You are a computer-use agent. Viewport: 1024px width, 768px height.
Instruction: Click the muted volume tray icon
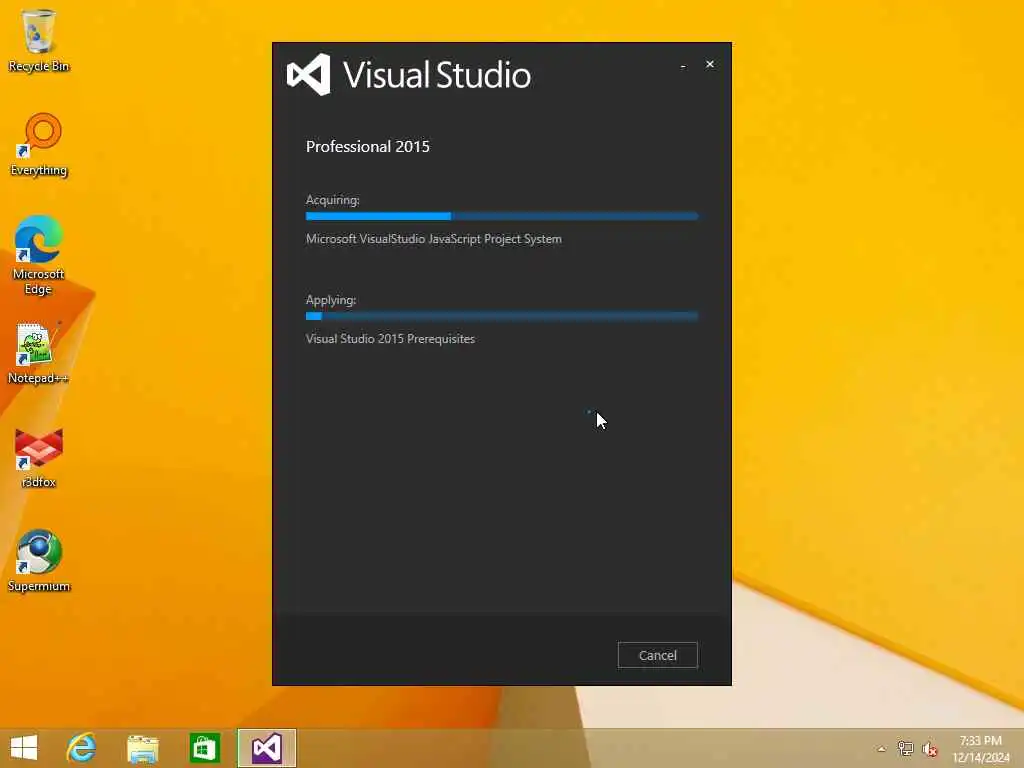[930, 749]
